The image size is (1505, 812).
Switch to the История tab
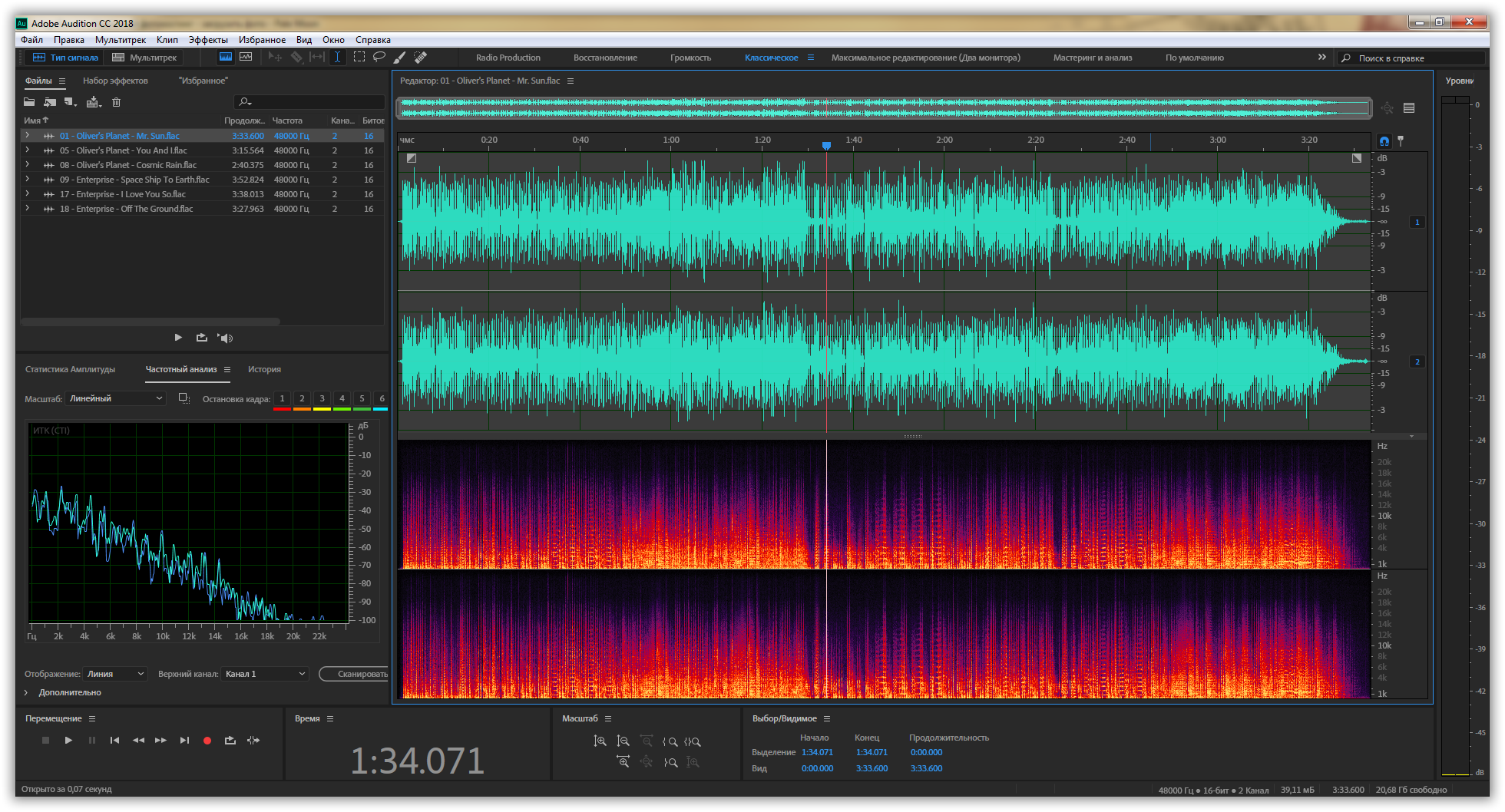[264, 369]
